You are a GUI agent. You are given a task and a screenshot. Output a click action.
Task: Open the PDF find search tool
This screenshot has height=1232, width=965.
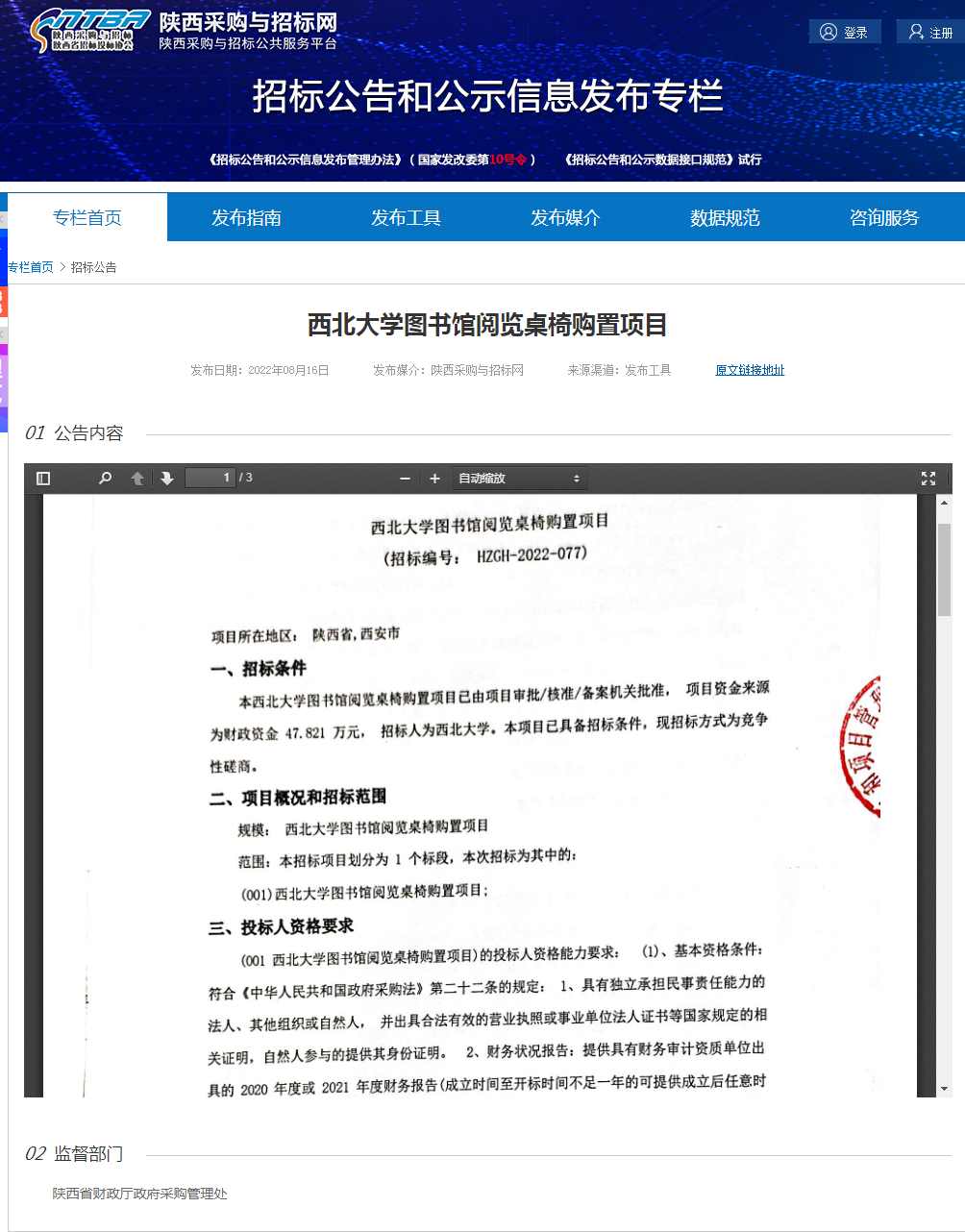[x=106, y=479]
